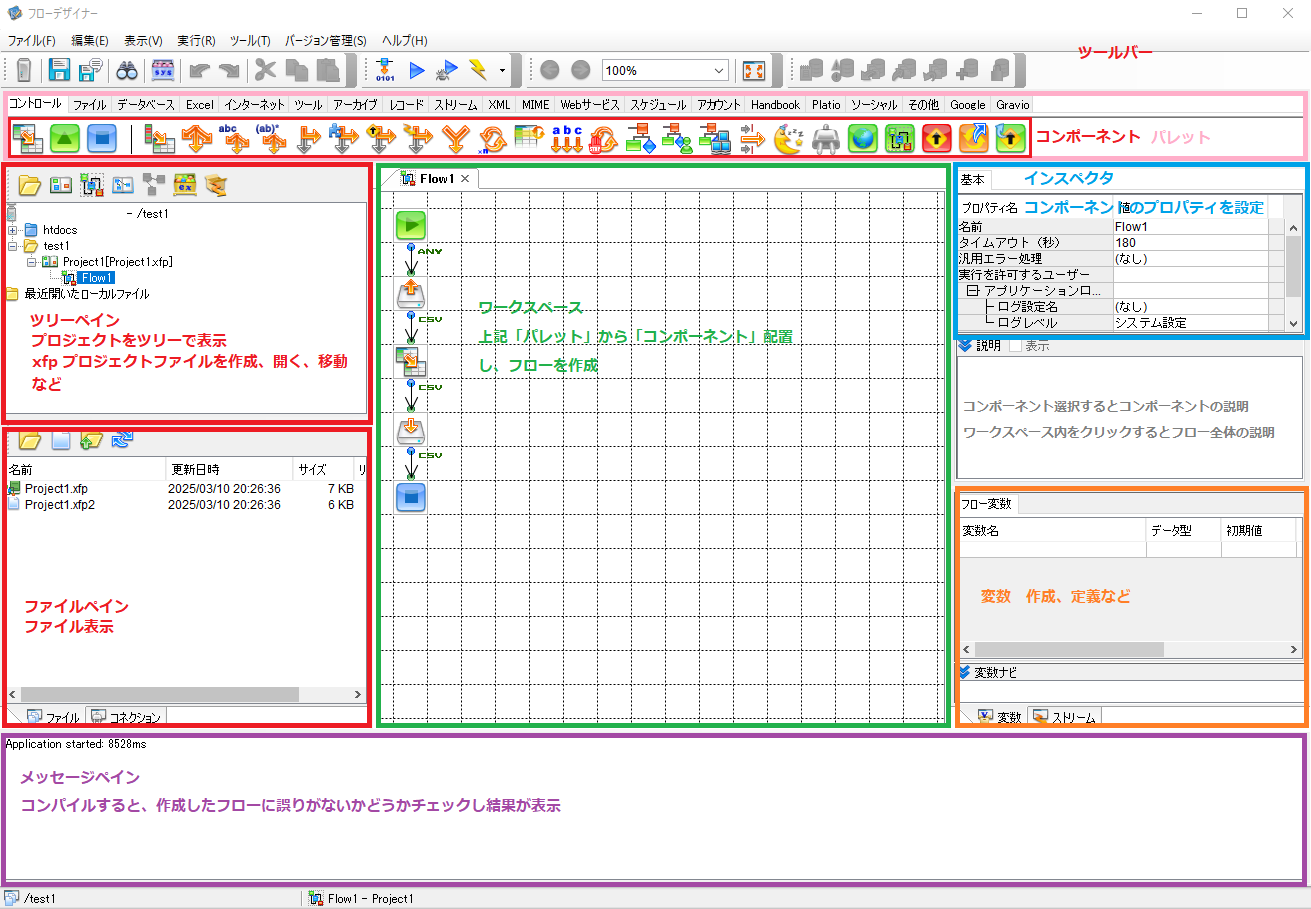
Task: Click the ex treasure chest tree-pane icon
Action: (x=185, y=184)
